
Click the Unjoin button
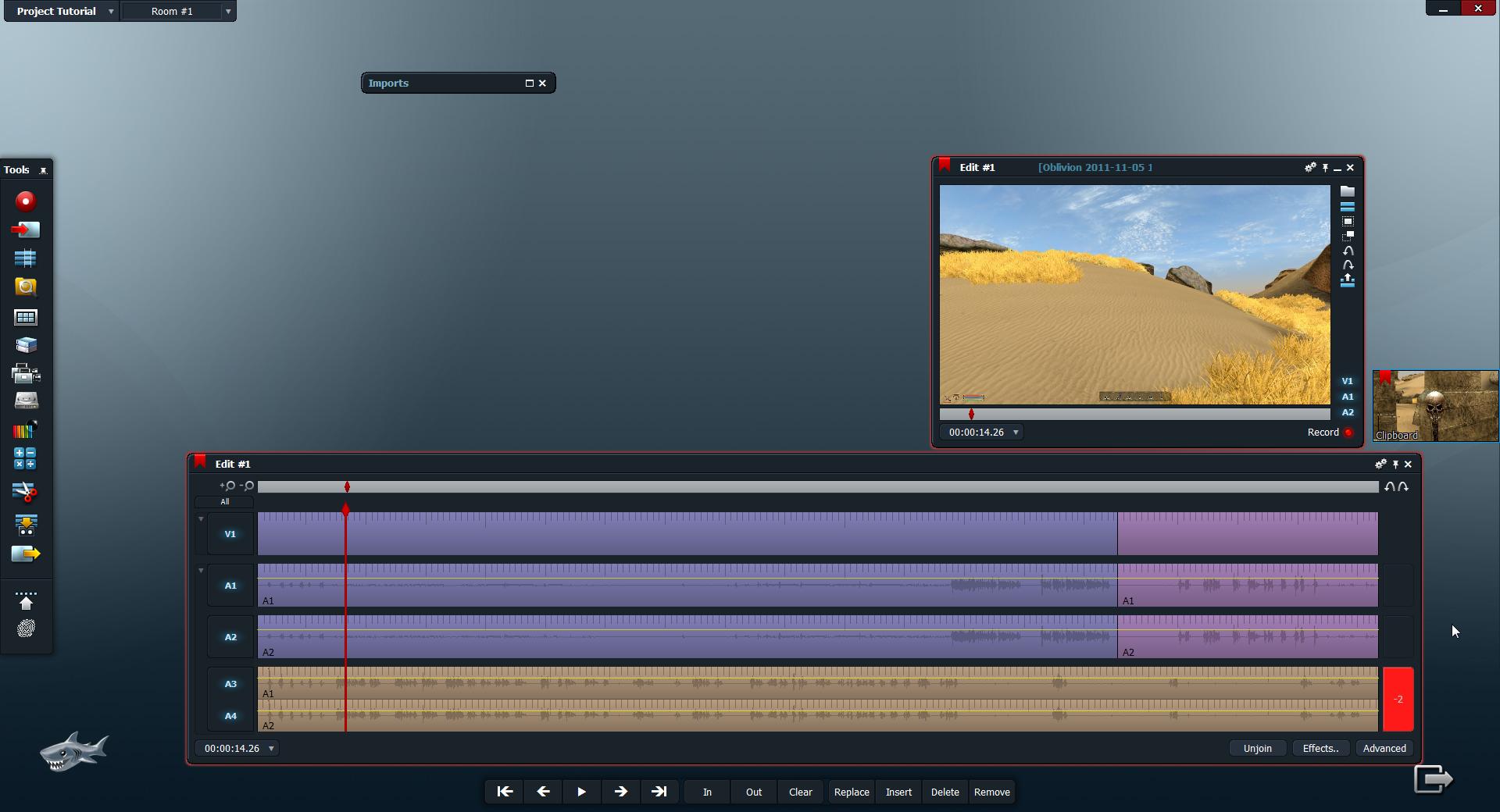tap(1257, 749)
